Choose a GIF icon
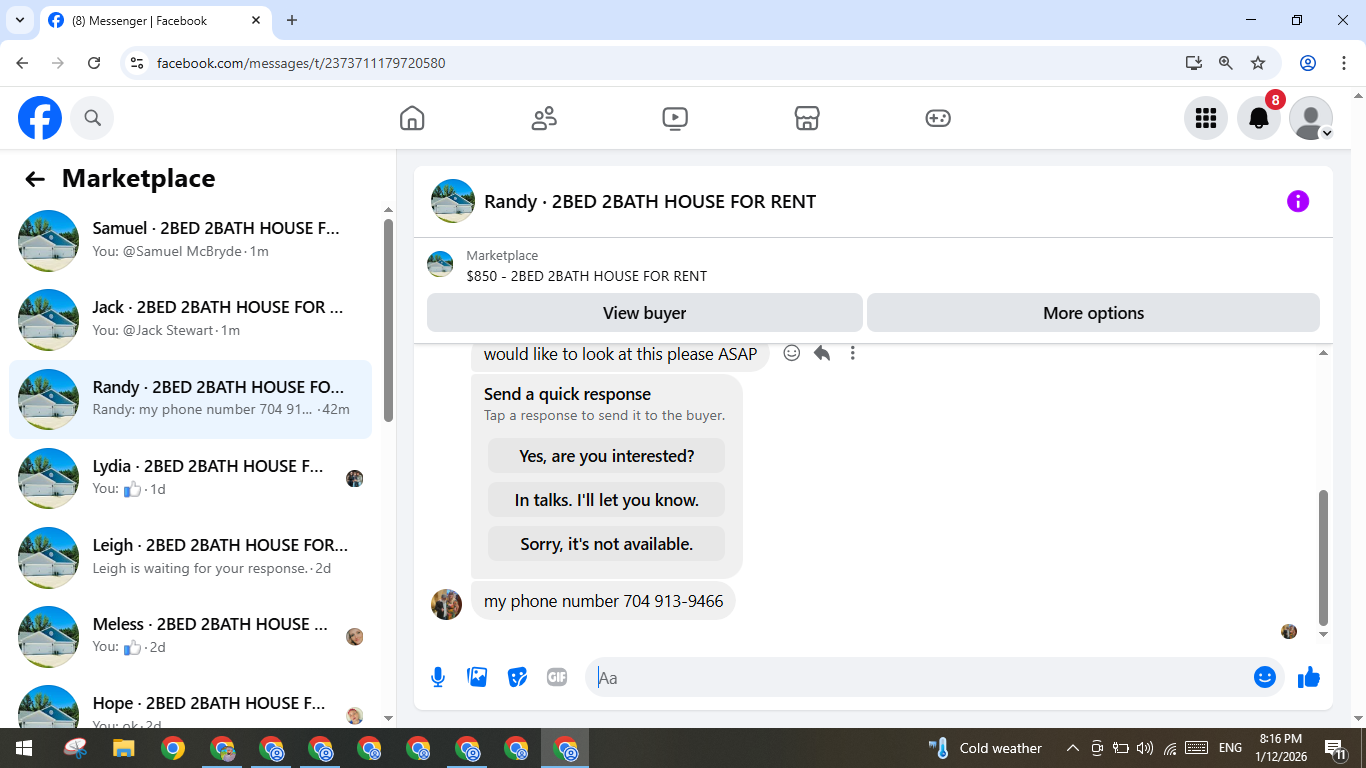 coord(557,677)
